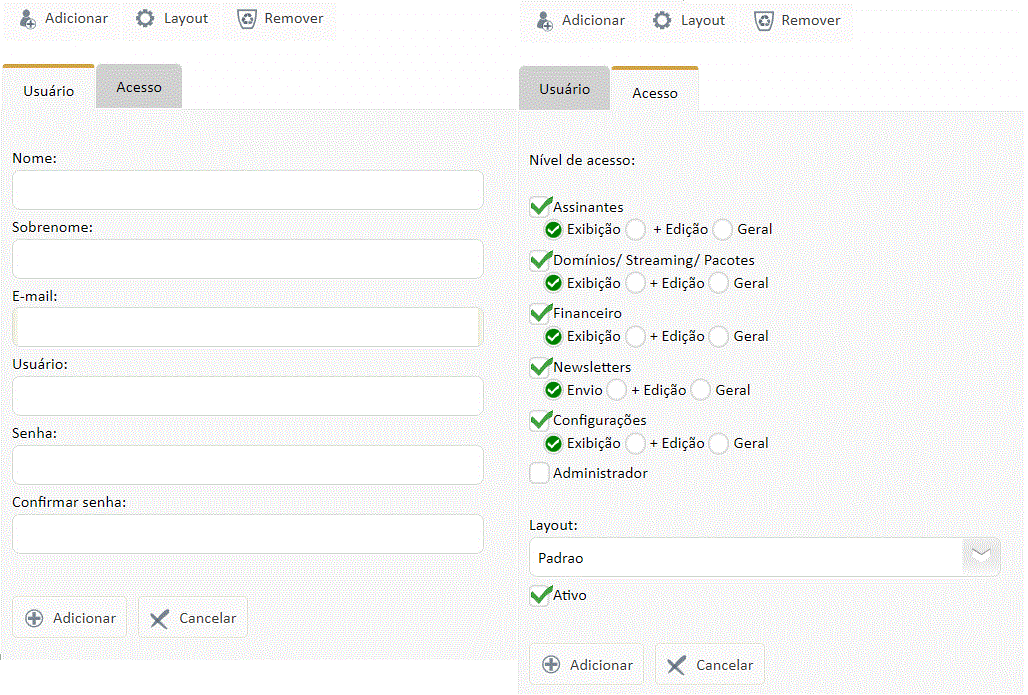Click the add-user icon in the right panel toolbar
Viewport: 1028px width, 695px height.
pos(544,20)
